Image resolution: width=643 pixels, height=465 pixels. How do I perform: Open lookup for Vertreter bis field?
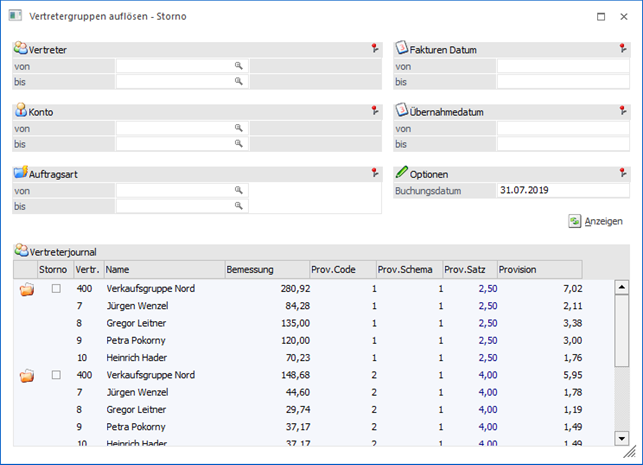pos(239,82)
